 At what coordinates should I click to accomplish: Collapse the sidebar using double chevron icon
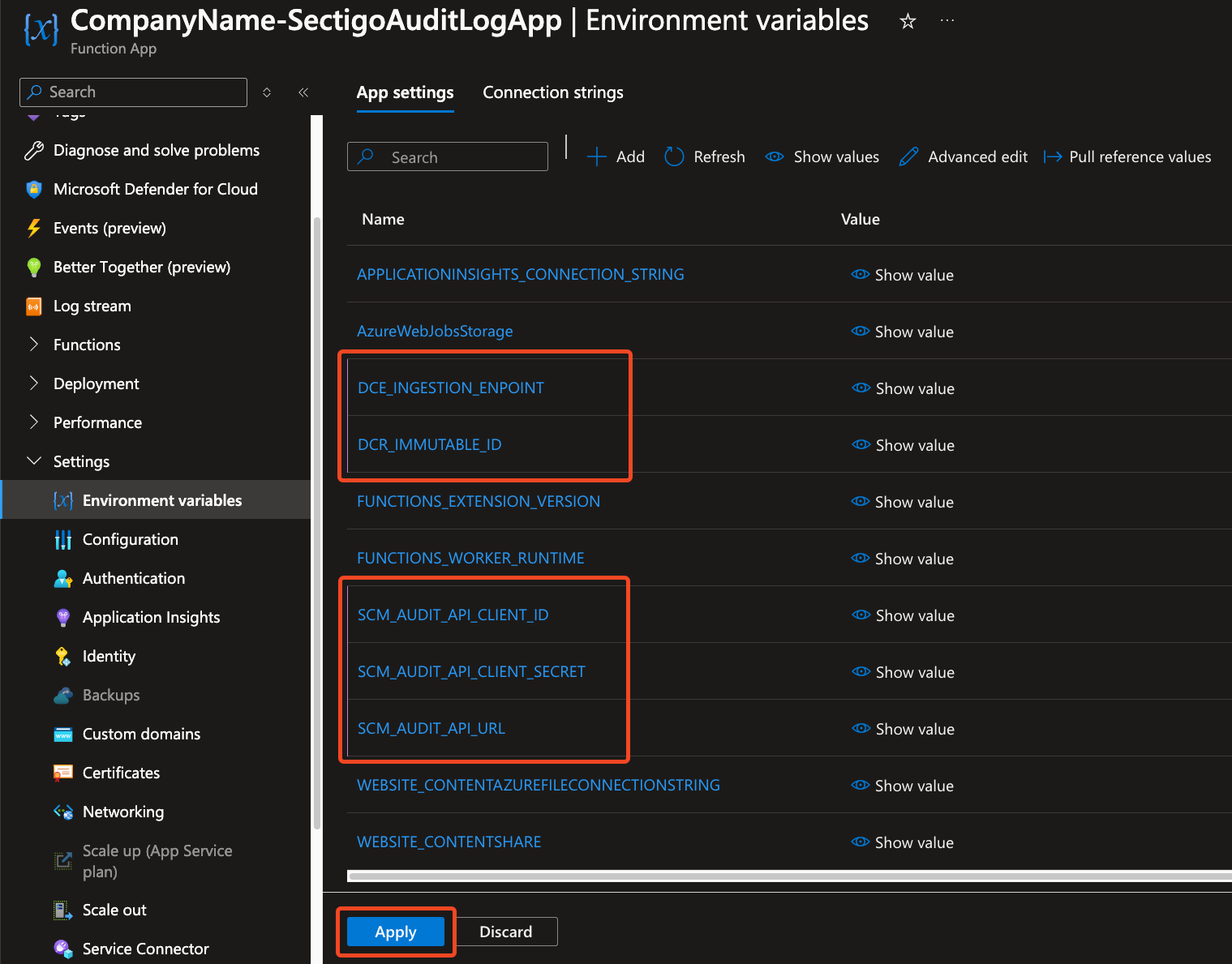(303, 92)
